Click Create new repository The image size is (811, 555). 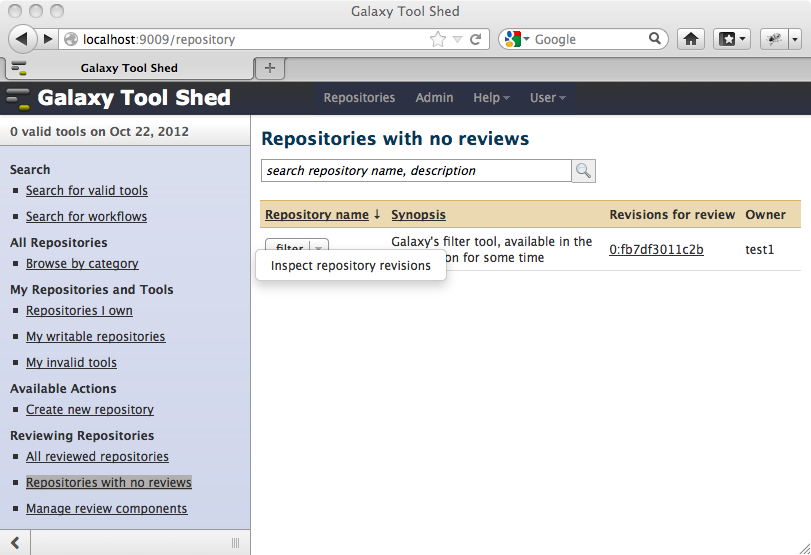tap(89, 409)
